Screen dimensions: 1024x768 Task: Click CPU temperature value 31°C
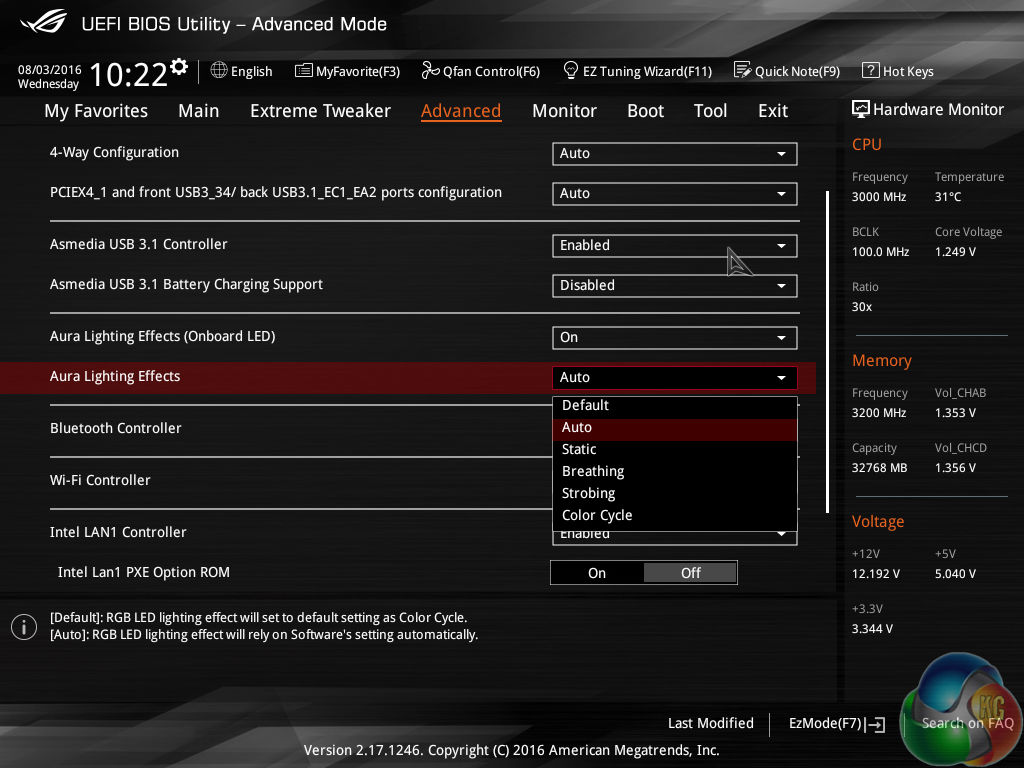(948, 197)
